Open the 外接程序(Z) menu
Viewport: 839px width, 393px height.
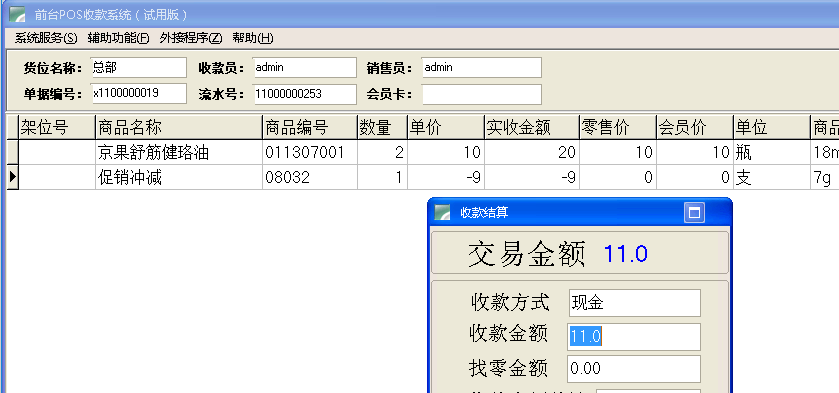[x=190, y=38]
